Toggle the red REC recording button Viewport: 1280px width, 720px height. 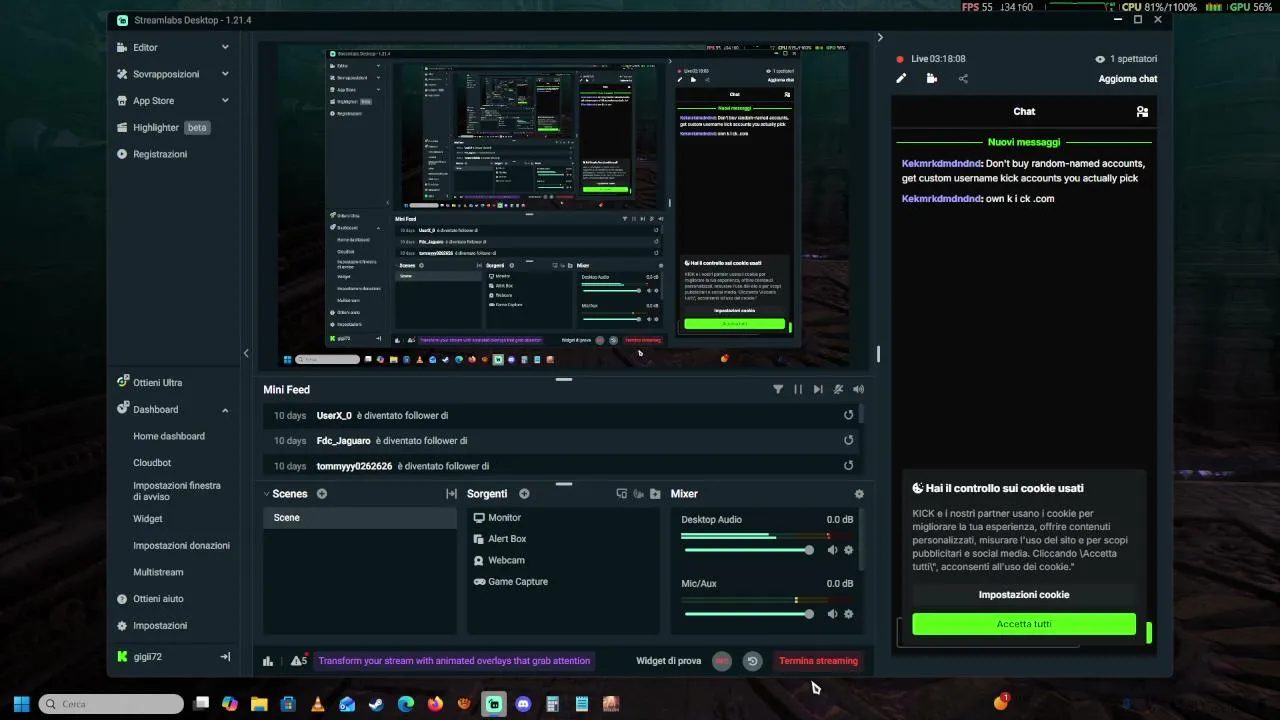(x=722, y=661)
